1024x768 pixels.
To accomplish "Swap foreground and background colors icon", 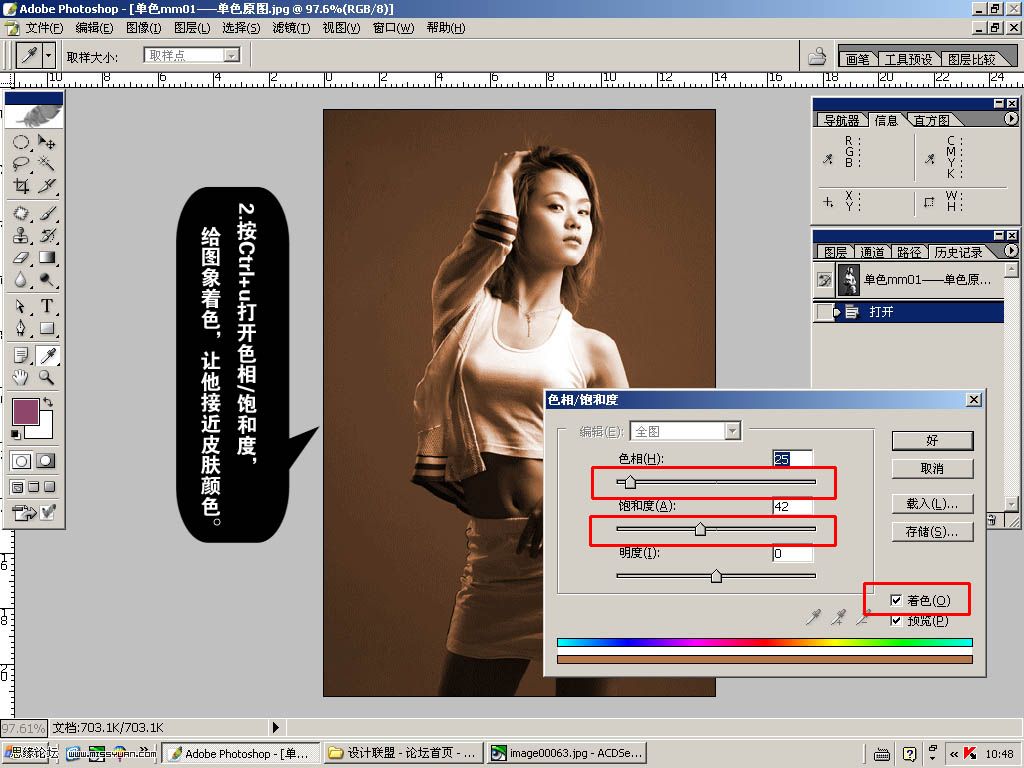I will pyautogui.click(x=48, y=402).
